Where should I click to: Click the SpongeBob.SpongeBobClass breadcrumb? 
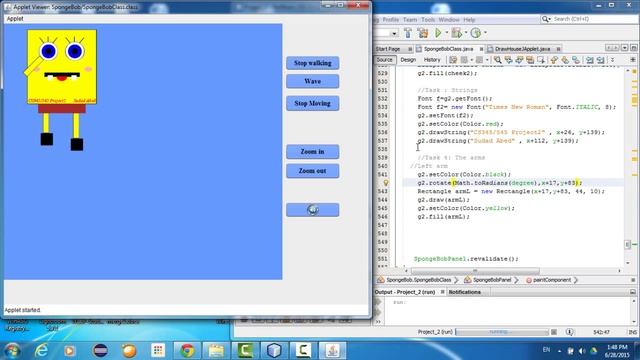415,280
